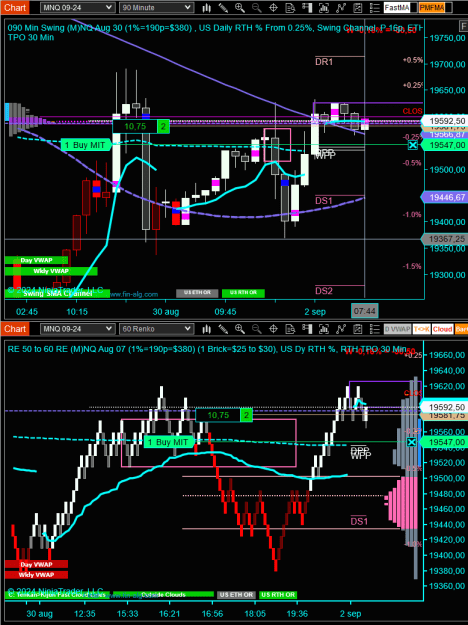Open chart properties list icon in Renko toolbar
Viewport: 468px width, 625px height.
click(374, 329)
